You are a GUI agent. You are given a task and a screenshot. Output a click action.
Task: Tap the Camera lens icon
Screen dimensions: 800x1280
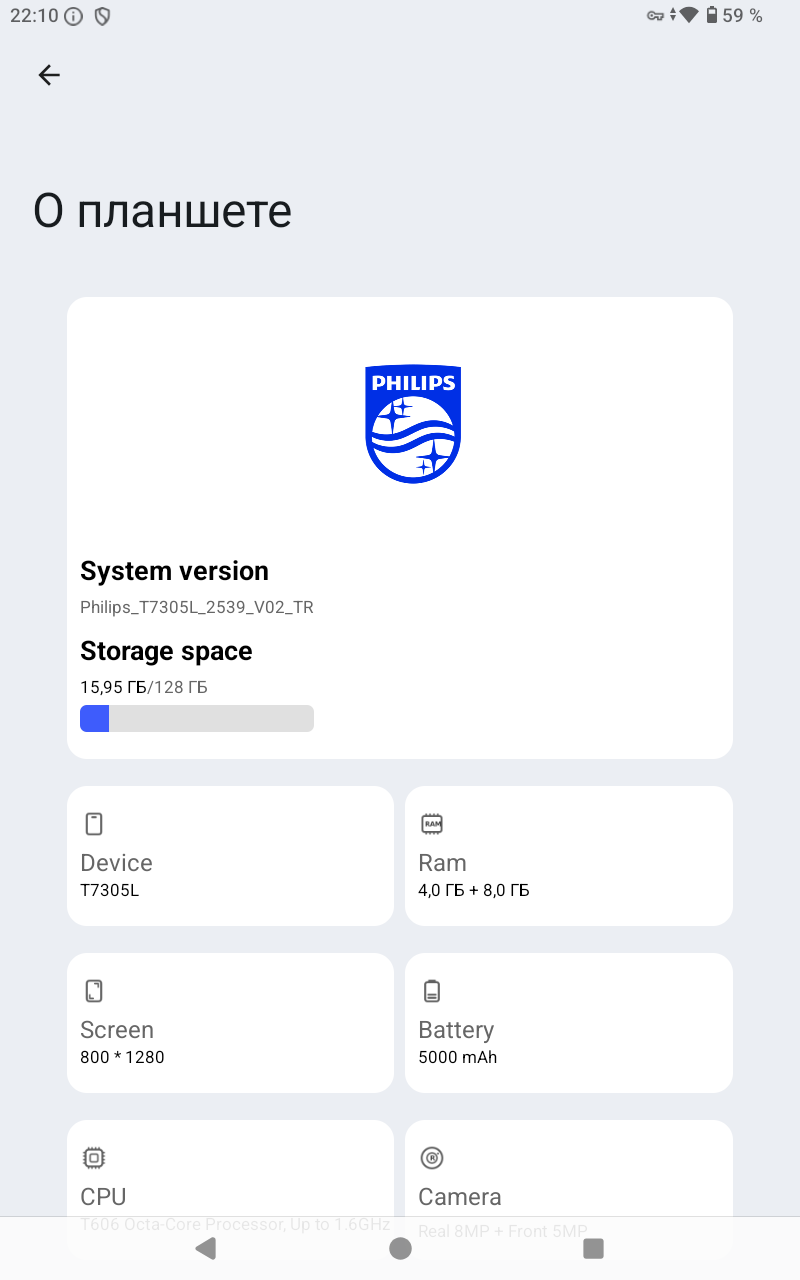[432, 1158]
